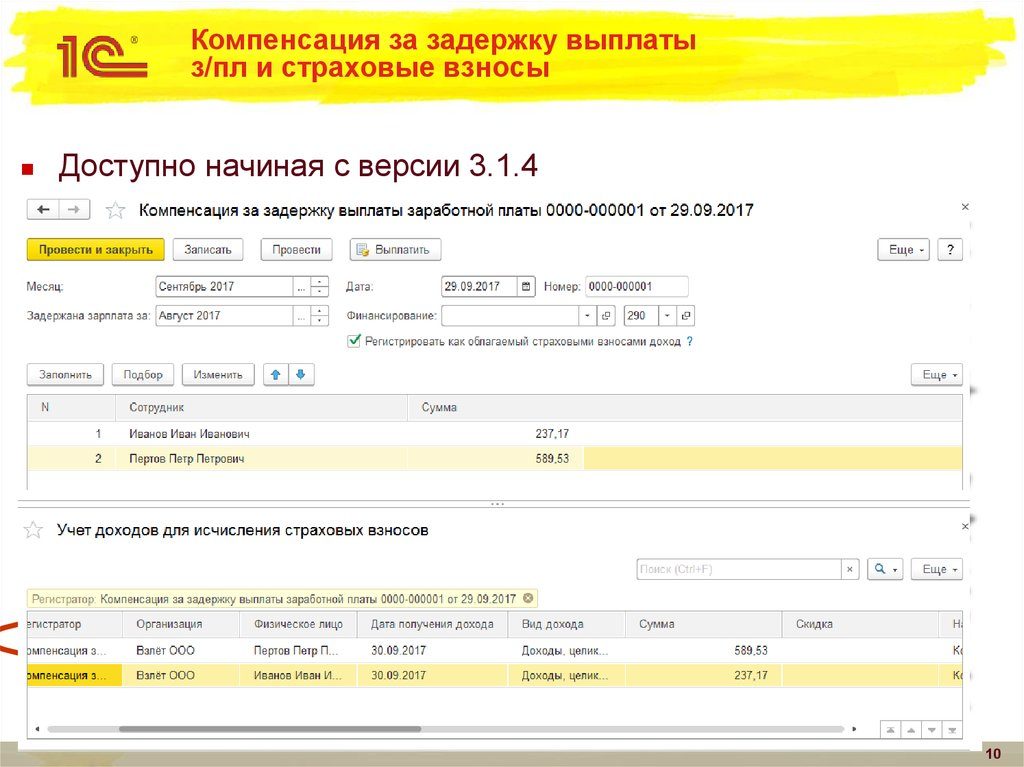Focus the Номер field 0000-000001

click(637, 286)
